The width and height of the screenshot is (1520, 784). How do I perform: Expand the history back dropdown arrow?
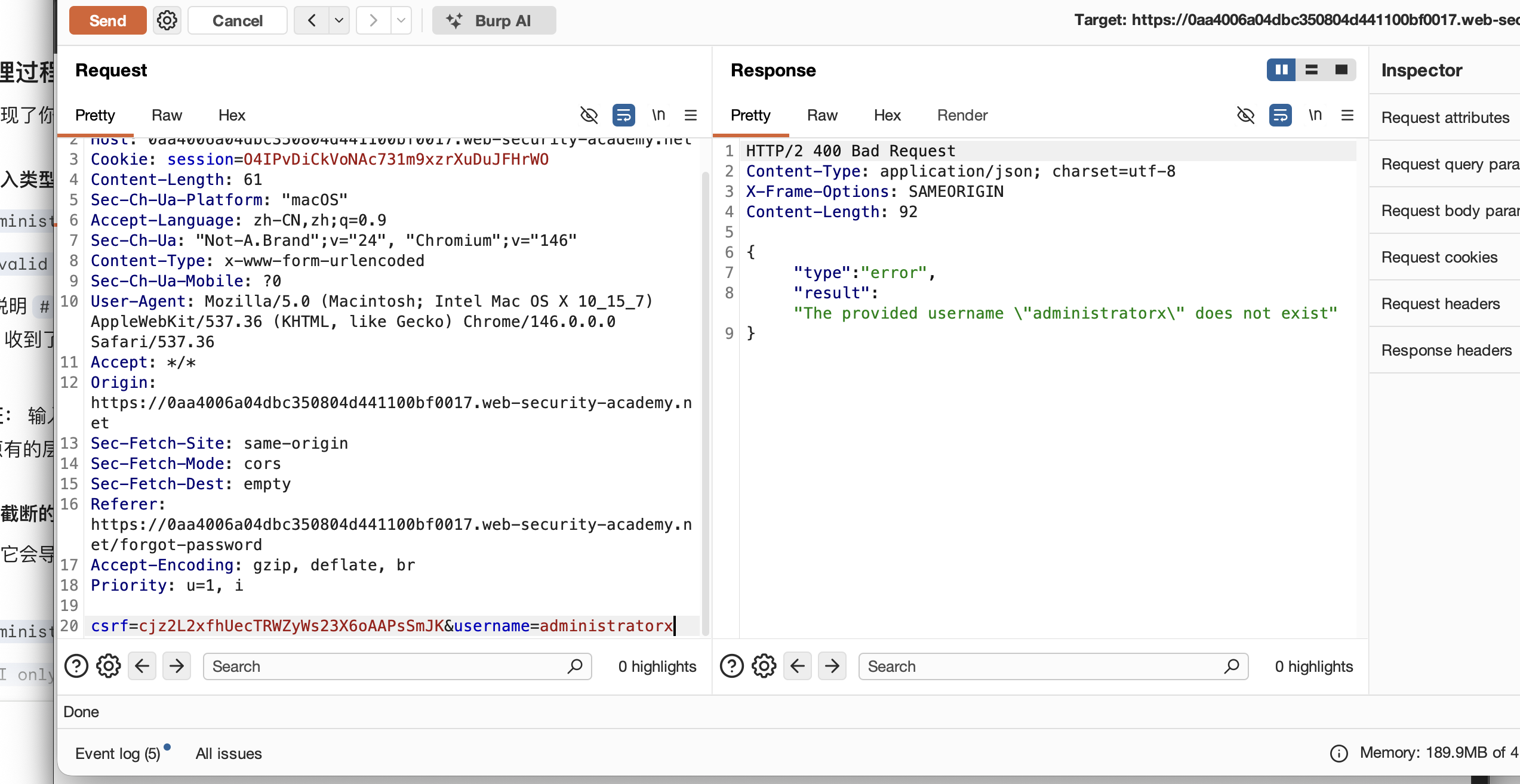click(x=339, y=20)
